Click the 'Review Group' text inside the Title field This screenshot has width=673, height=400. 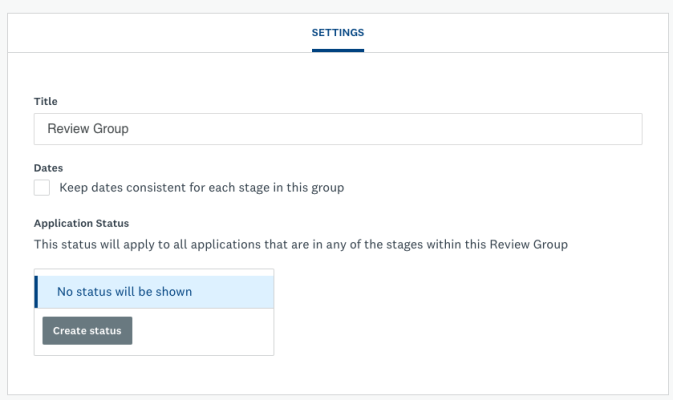[x=88, y=129]
